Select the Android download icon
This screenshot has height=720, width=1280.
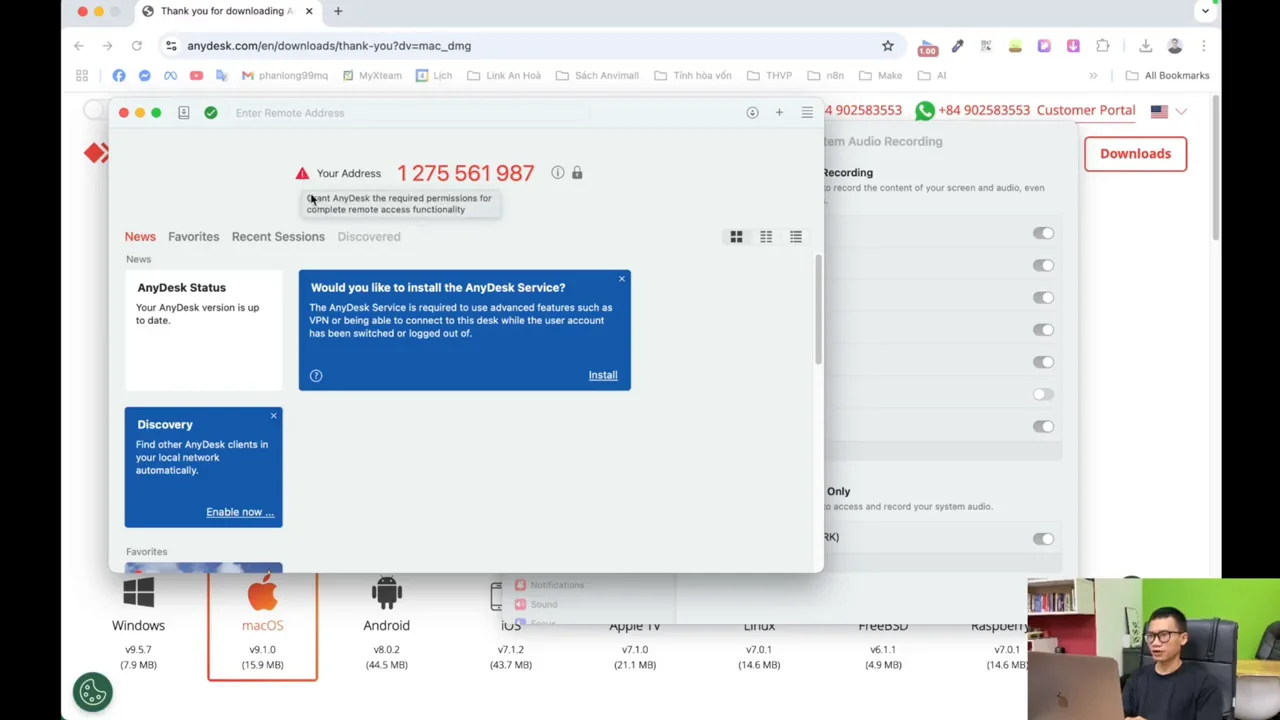click(x=386, y=594)
